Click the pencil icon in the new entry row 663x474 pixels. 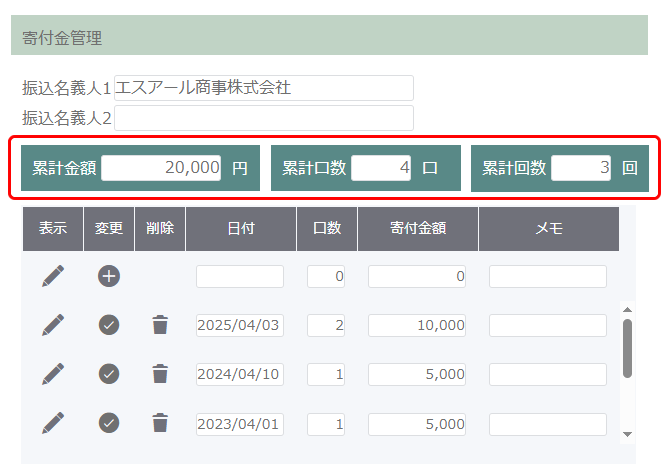click(53, 276)
